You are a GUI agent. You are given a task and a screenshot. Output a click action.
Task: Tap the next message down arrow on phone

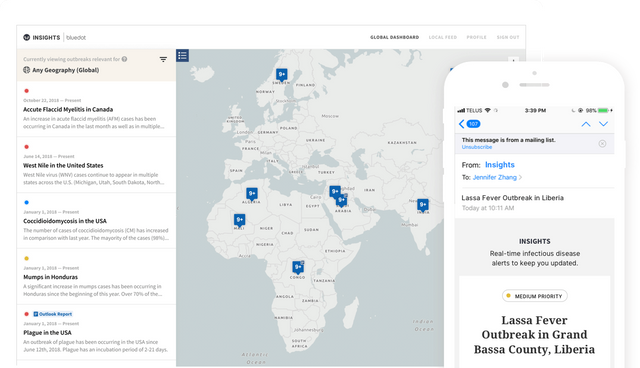click(x=603, y=124)
